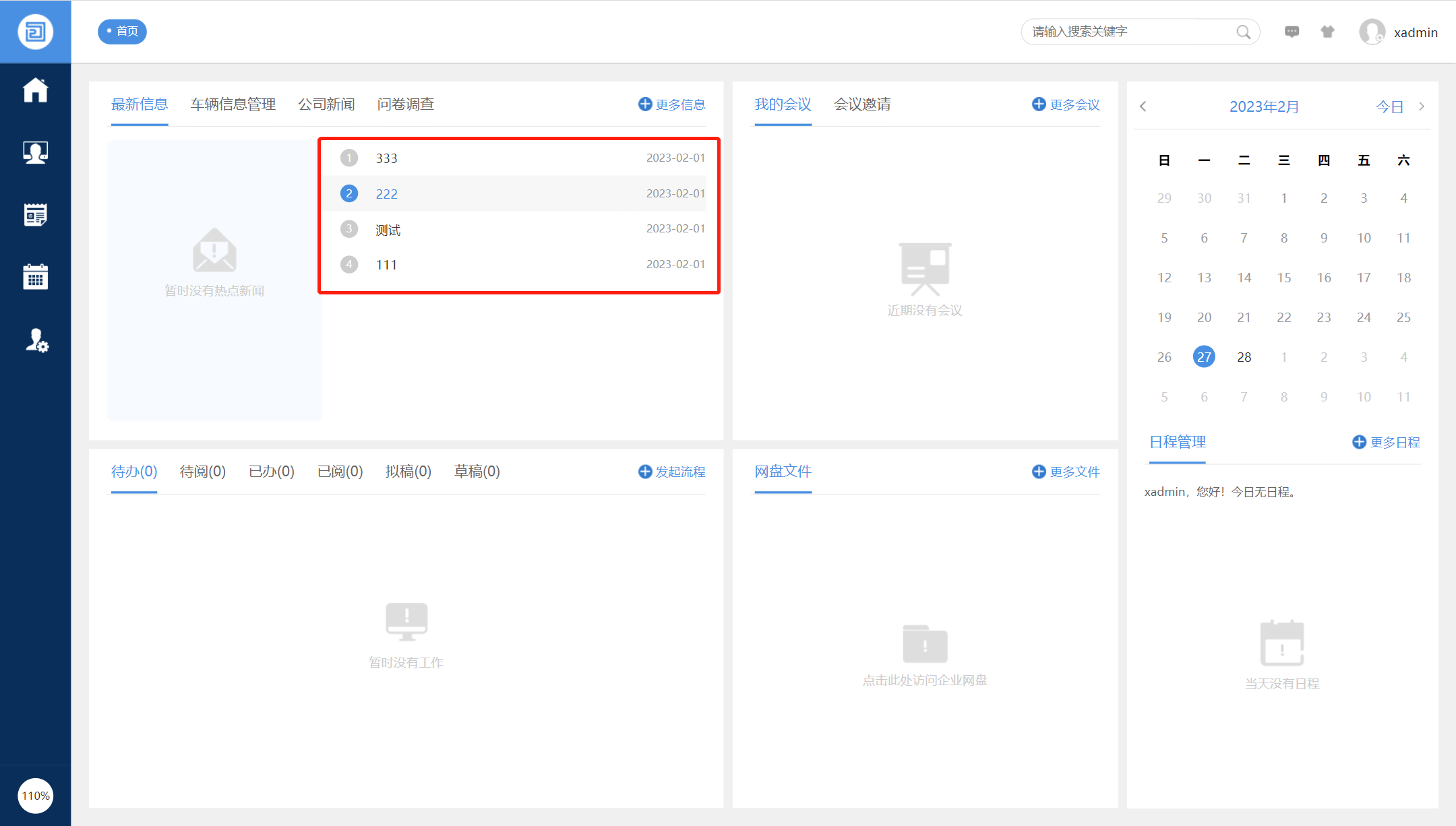This screenshot has height=826, width=1456.
Task: Click 更多信息 link
Action: (x=672, y=104)
